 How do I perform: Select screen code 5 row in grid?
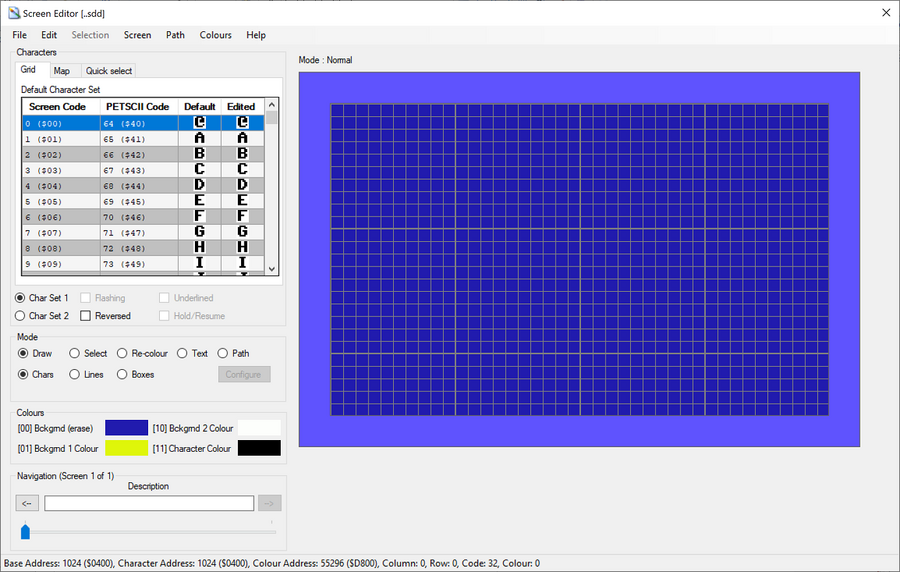[60, 201]
